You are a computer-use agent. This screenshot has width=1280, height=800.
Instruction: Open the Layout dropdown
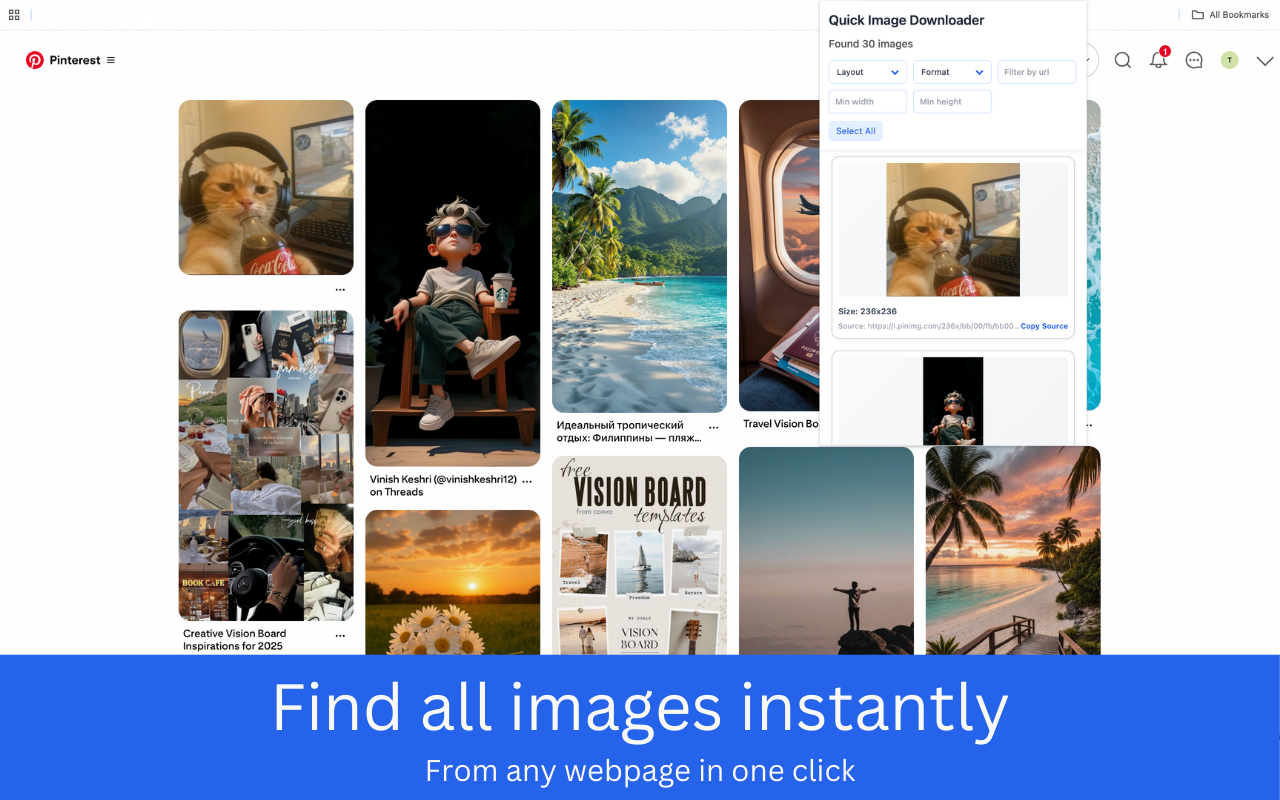click(x=868, y=72)
